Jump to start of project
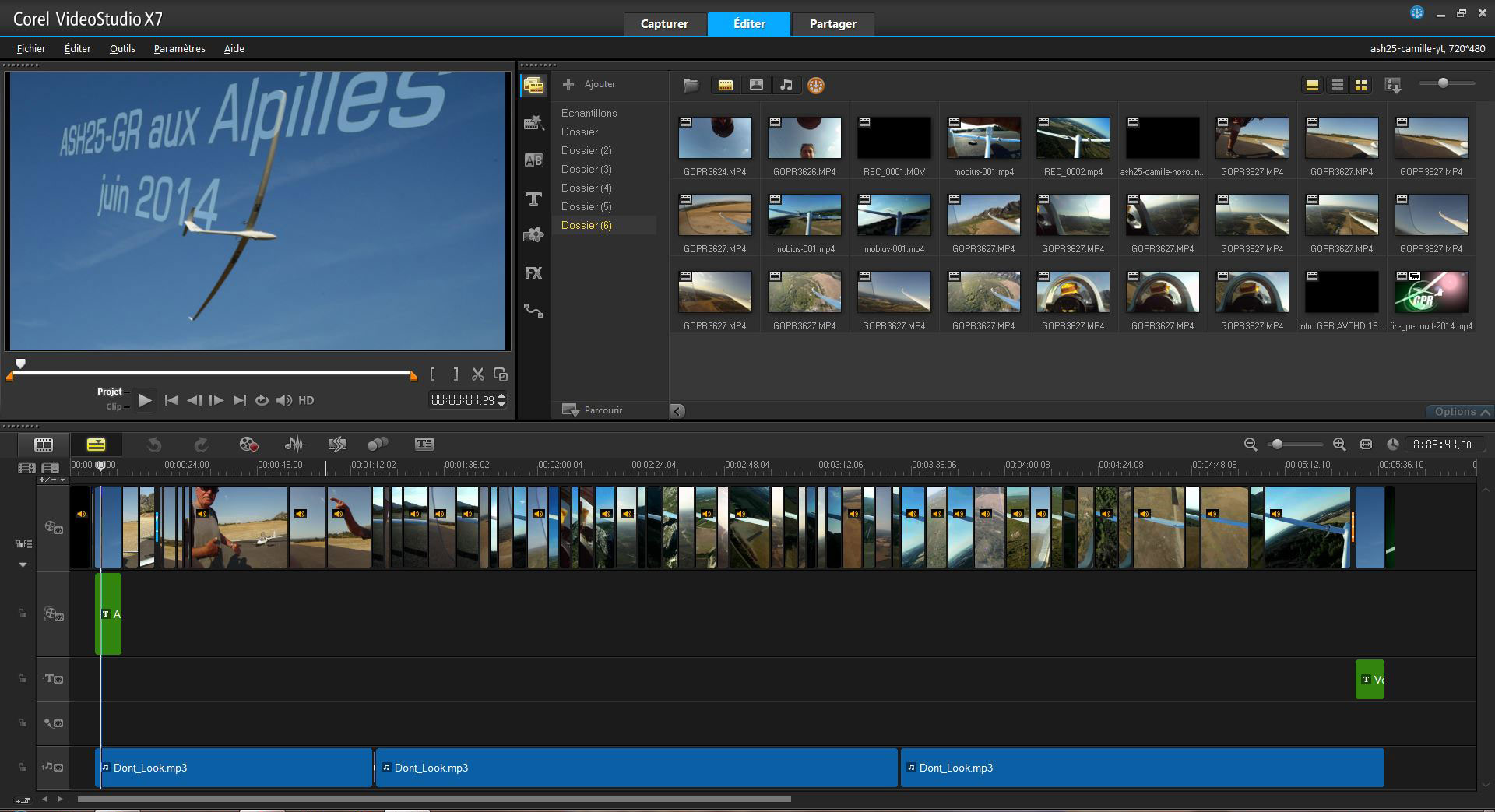 click(171, 401)
